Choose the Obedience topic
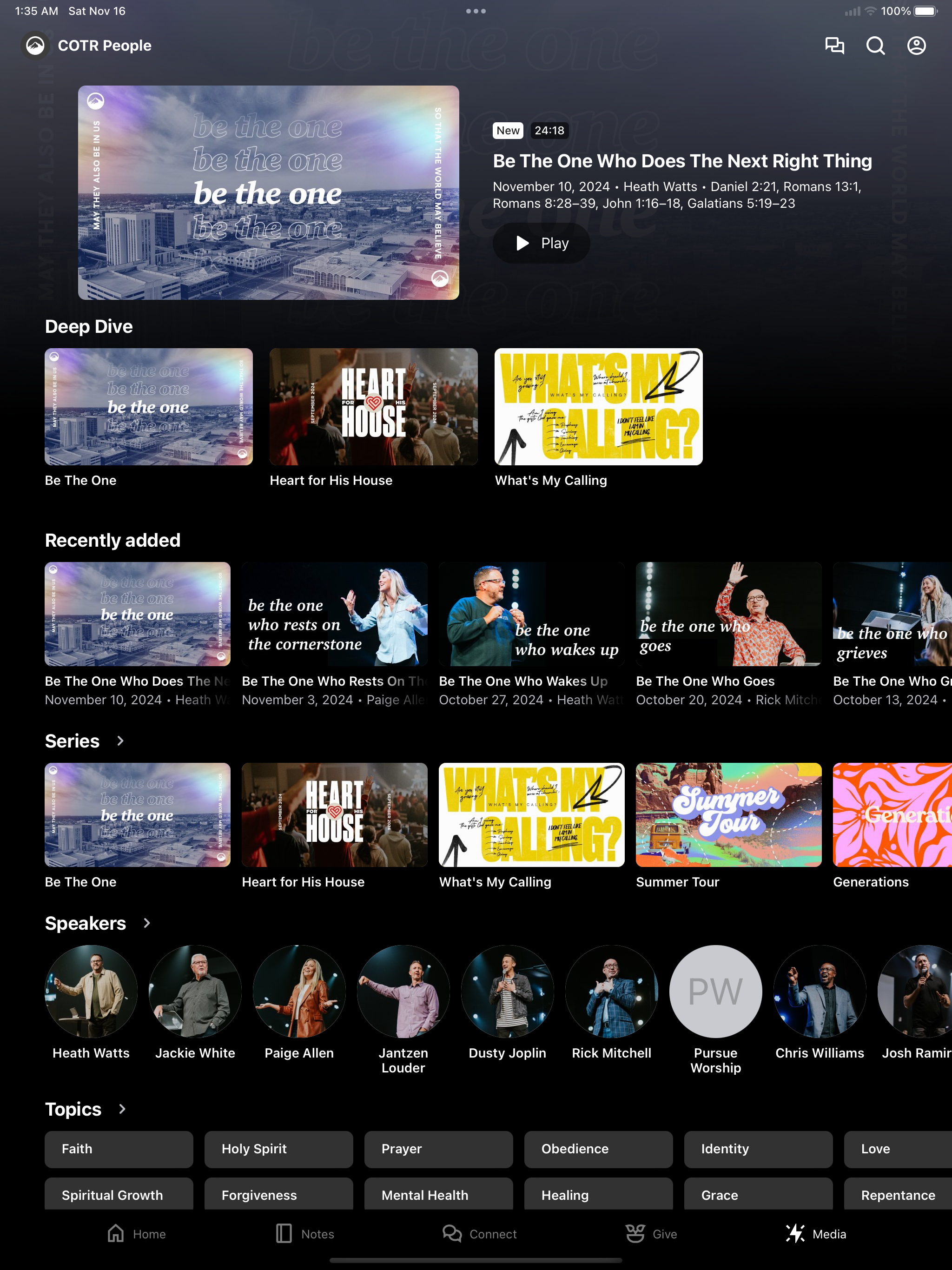The image size is (952, 1270). point(598,1149)
